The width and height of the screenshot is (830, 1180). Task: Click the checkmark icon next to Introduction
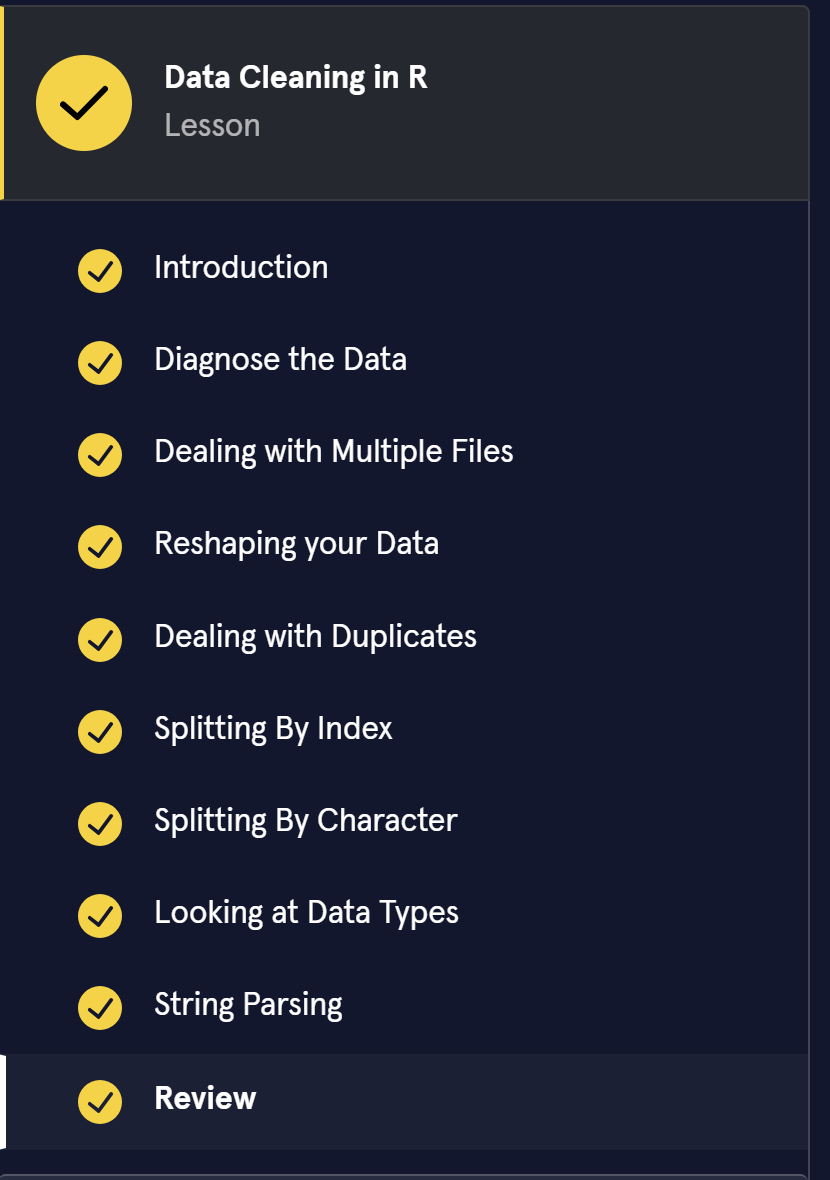pyautogui.click(x=100, y=270)
